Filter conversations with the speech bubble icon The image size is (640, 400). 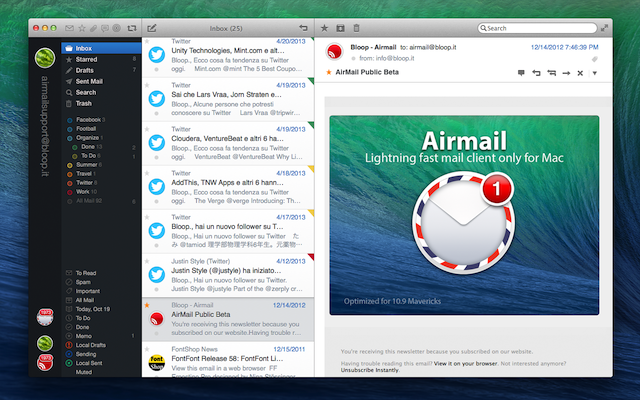[x=105, y=28]
